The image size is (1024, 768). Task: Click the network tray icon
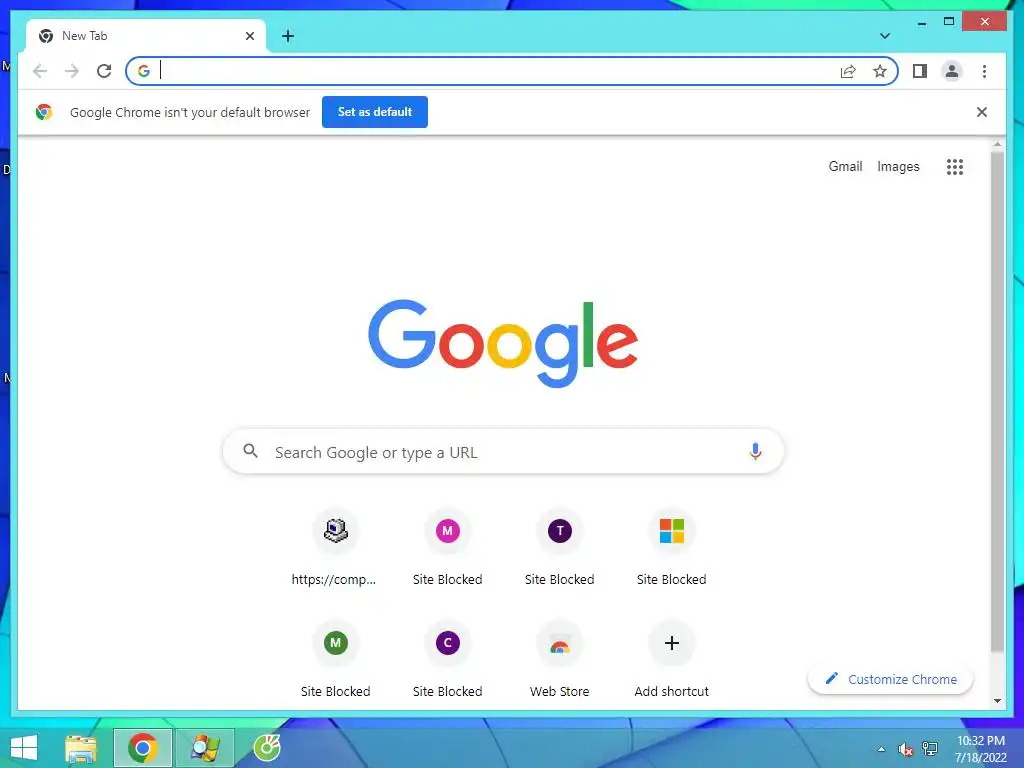coord(930,749)
